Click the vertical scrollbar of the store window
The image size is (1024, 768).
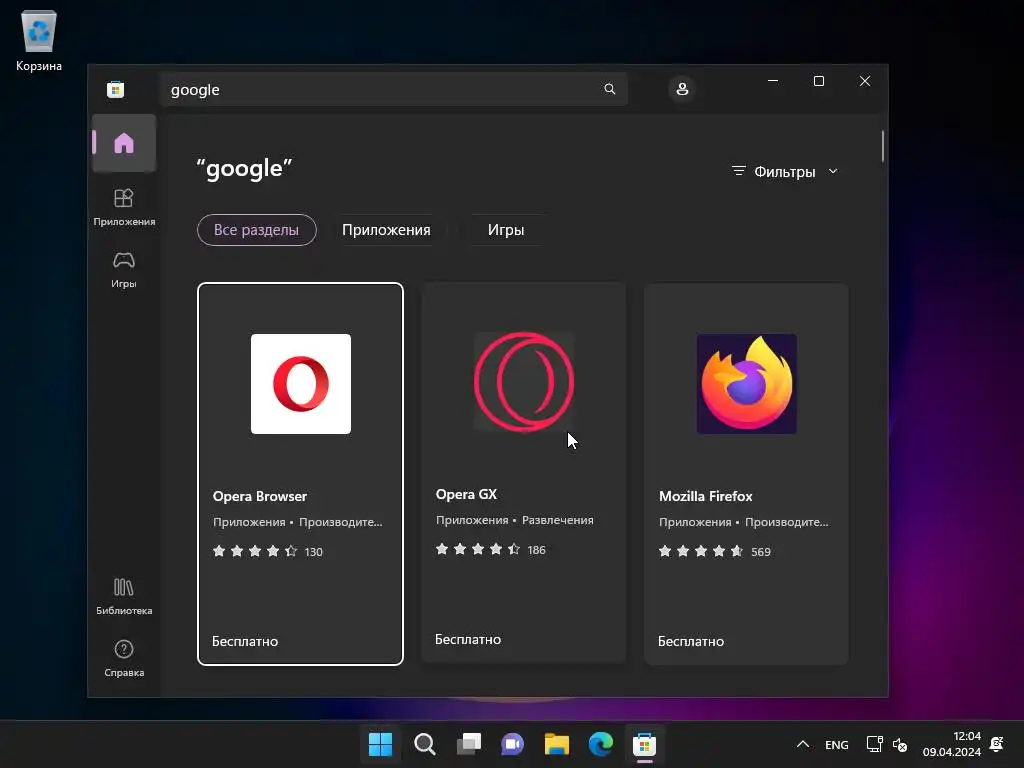882,146
